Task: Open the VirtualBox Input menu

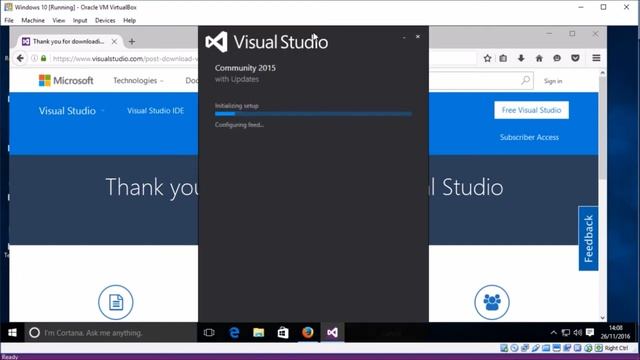Action: [x=80, y=20]
